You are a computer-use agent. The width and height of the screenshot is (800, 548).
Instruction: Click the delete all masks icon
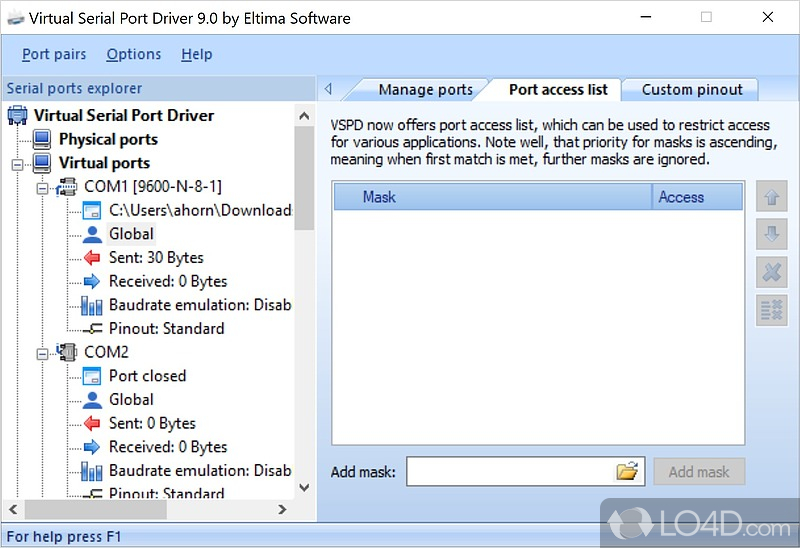tap(771, 309)
